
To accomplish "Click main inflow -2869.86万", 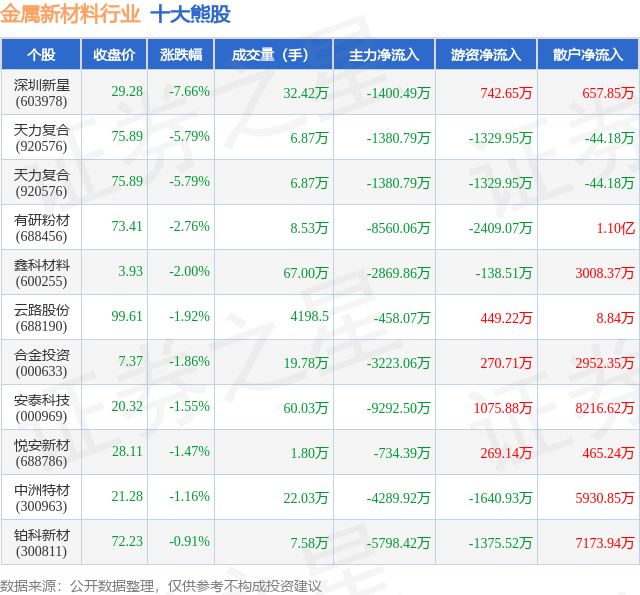I will [x=398, y=273].
